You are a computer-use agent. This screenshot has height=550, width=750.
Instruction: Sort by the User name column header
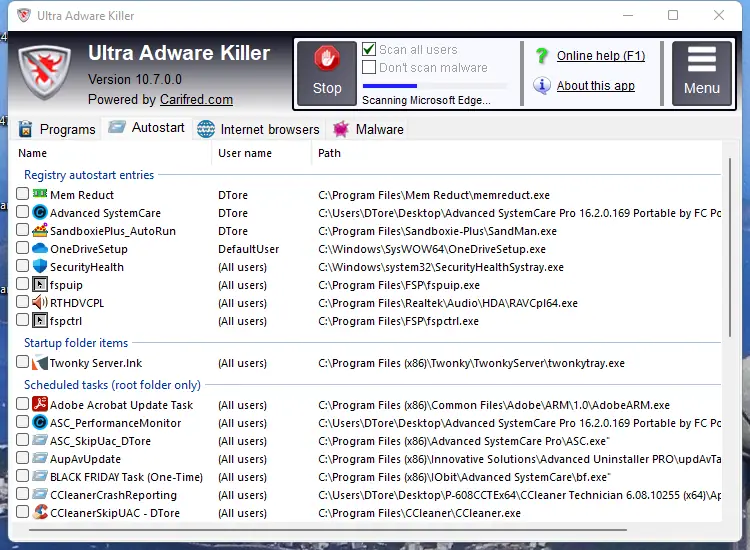click(245, 153)
